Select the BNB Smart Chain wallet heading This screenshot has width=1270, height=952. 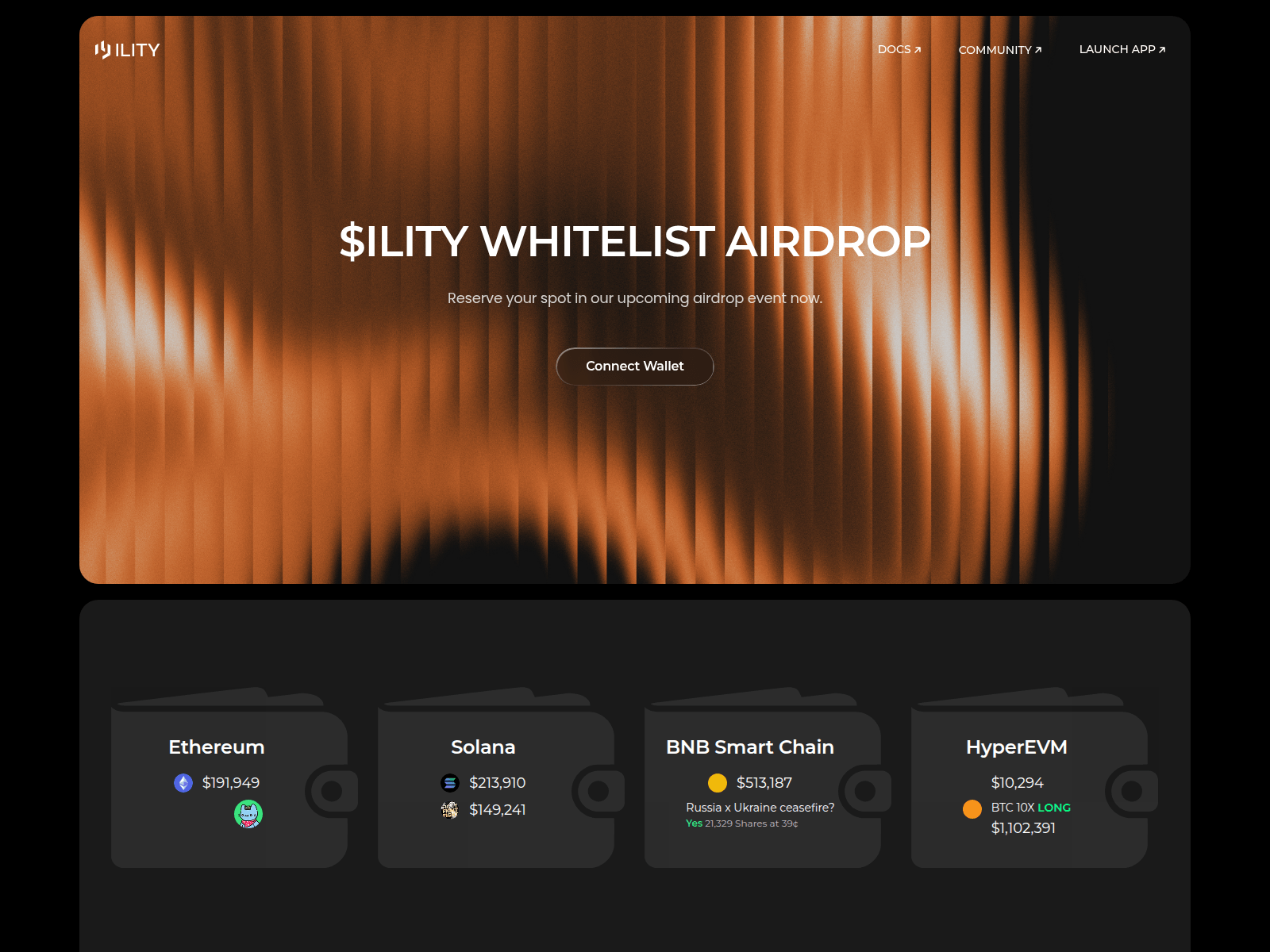(750, 747)
